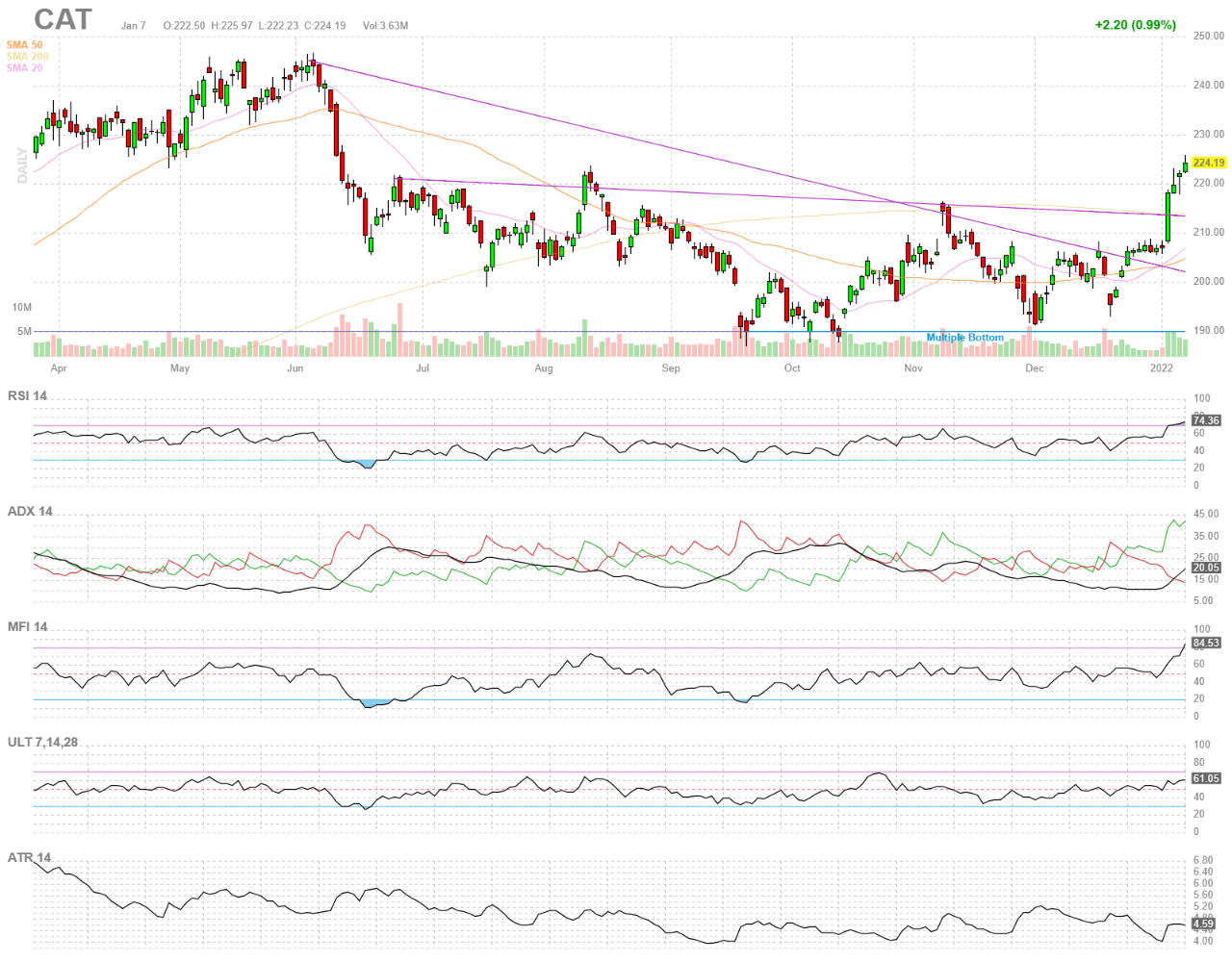Click the 6.80 label on ATR axis
Image resolution: width=1232 pixels, height=962 pixels.
[1203, 861]
